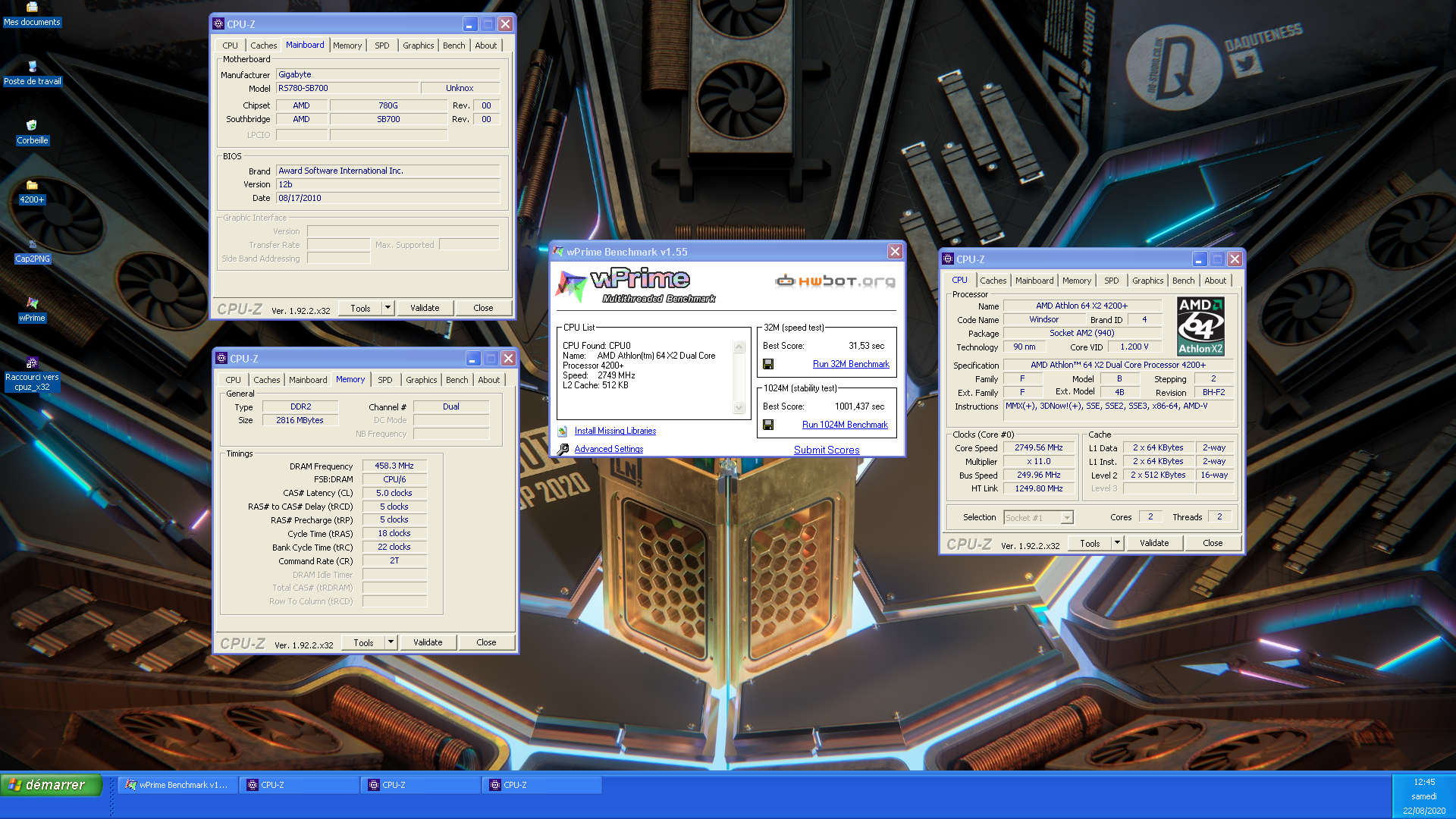
Task: Click Tools button in CPU window
Action: click(x=1090, y=543)
